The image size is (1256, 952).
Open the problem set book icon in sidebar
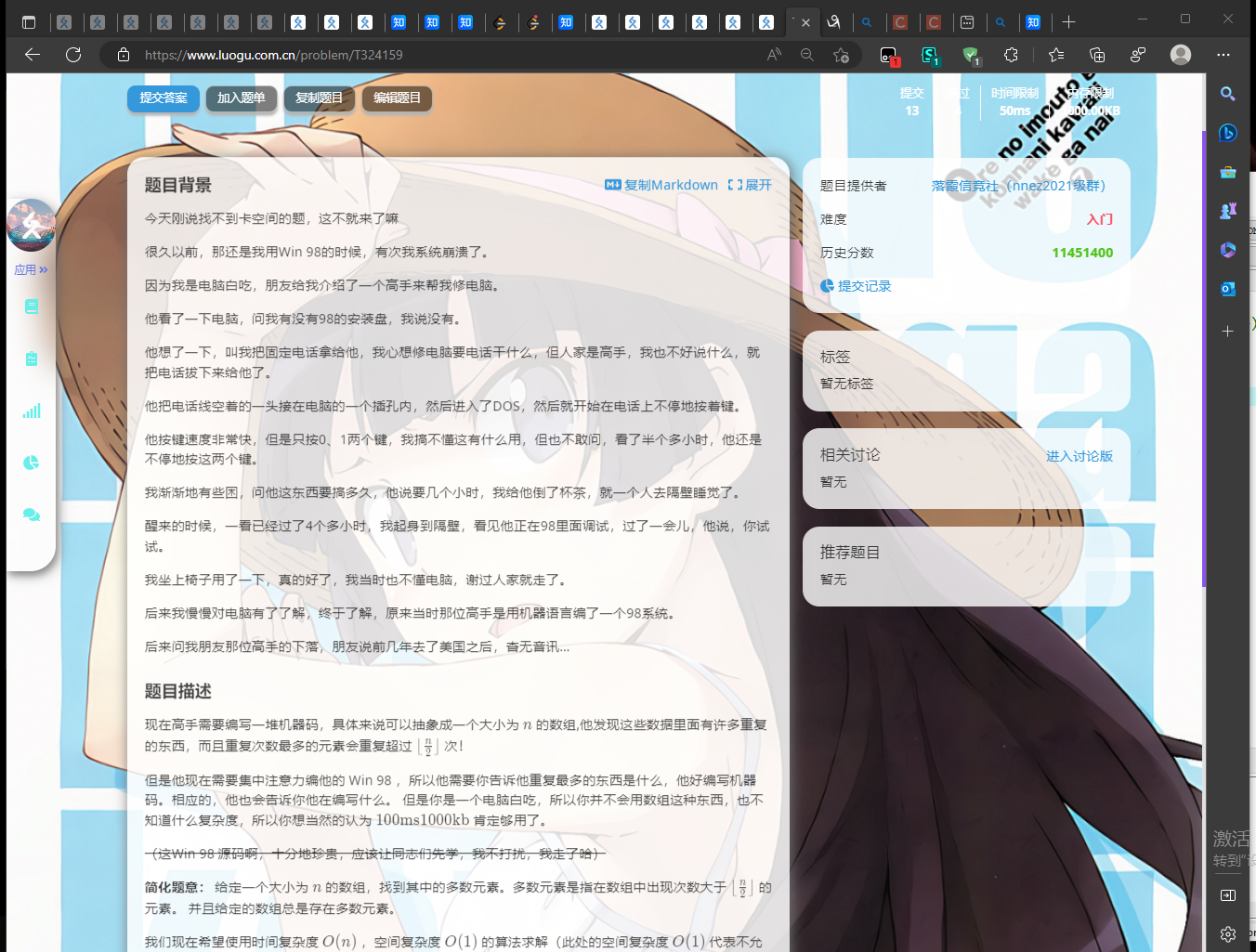tap(32, 306)
